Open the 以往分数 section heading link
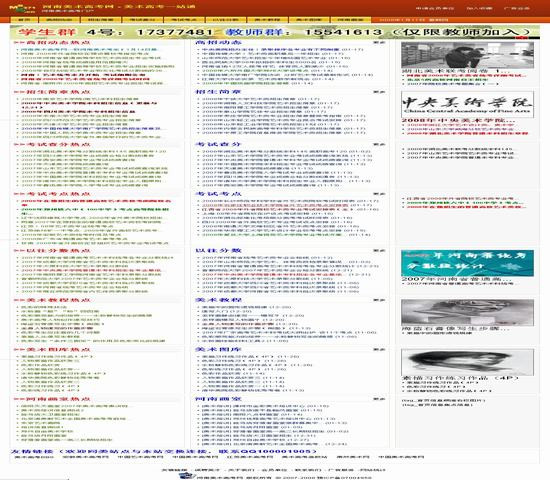 pos(219,251)
